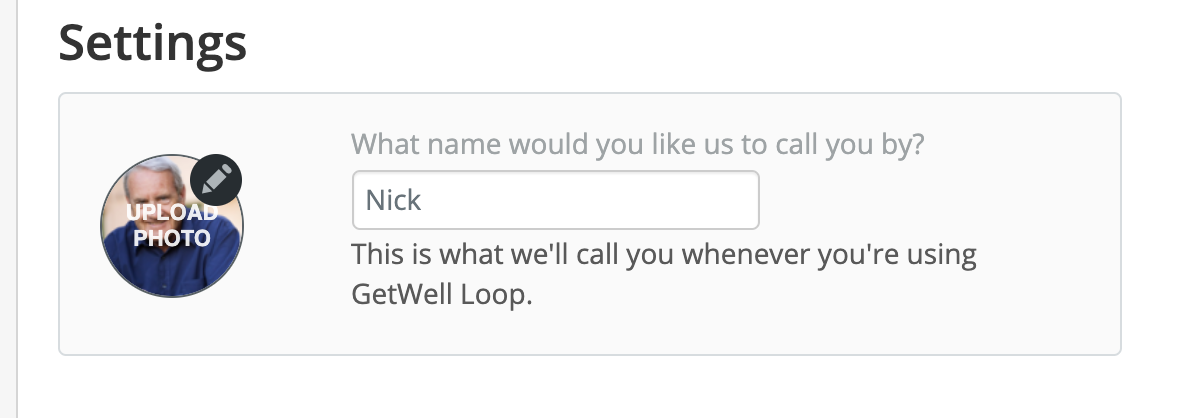
Task: Click the pencil edit icon on profile photo
Action: [216, 180]
